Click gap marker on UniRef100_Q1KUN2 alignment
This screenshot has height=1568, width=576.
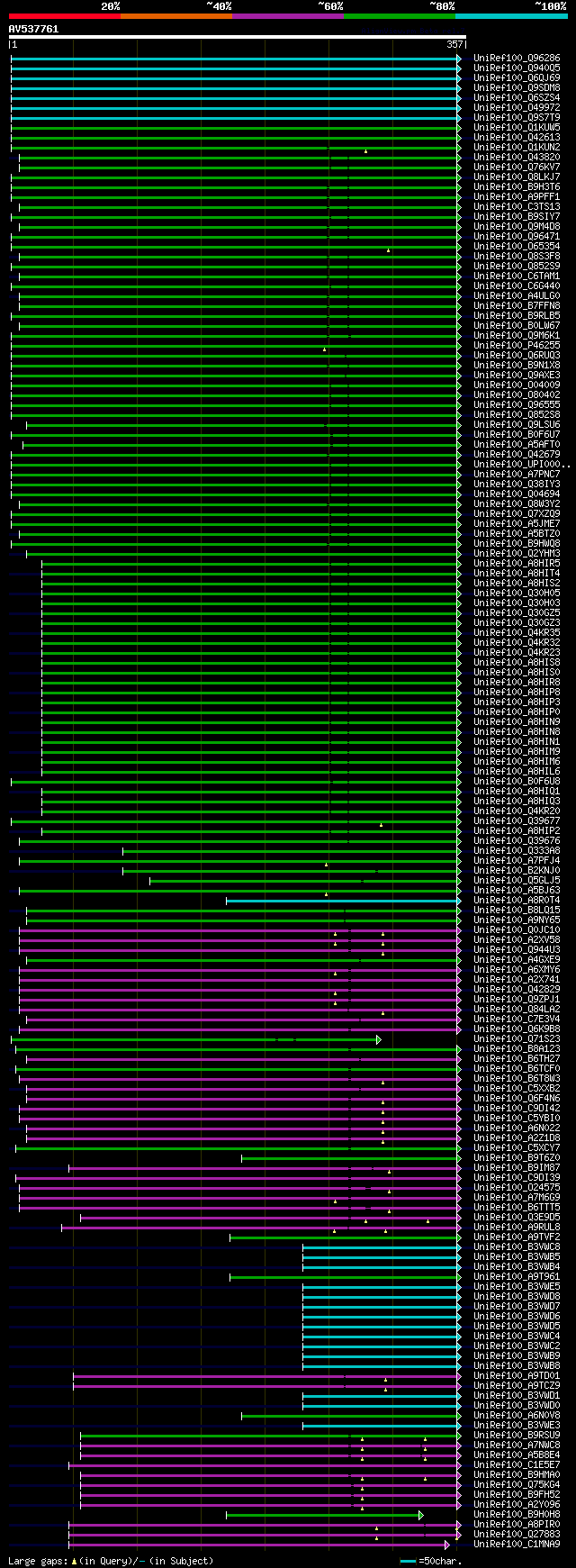[x=365, y=151]
